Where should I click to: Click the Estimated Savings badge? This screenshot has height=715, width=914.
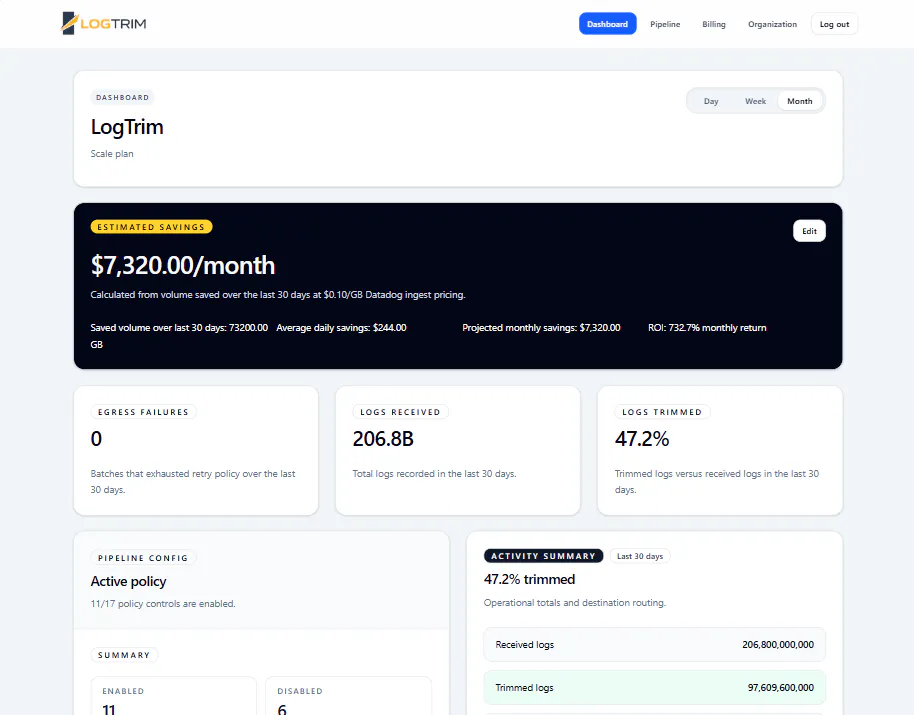pyautogui.click(x=152, y=227)
